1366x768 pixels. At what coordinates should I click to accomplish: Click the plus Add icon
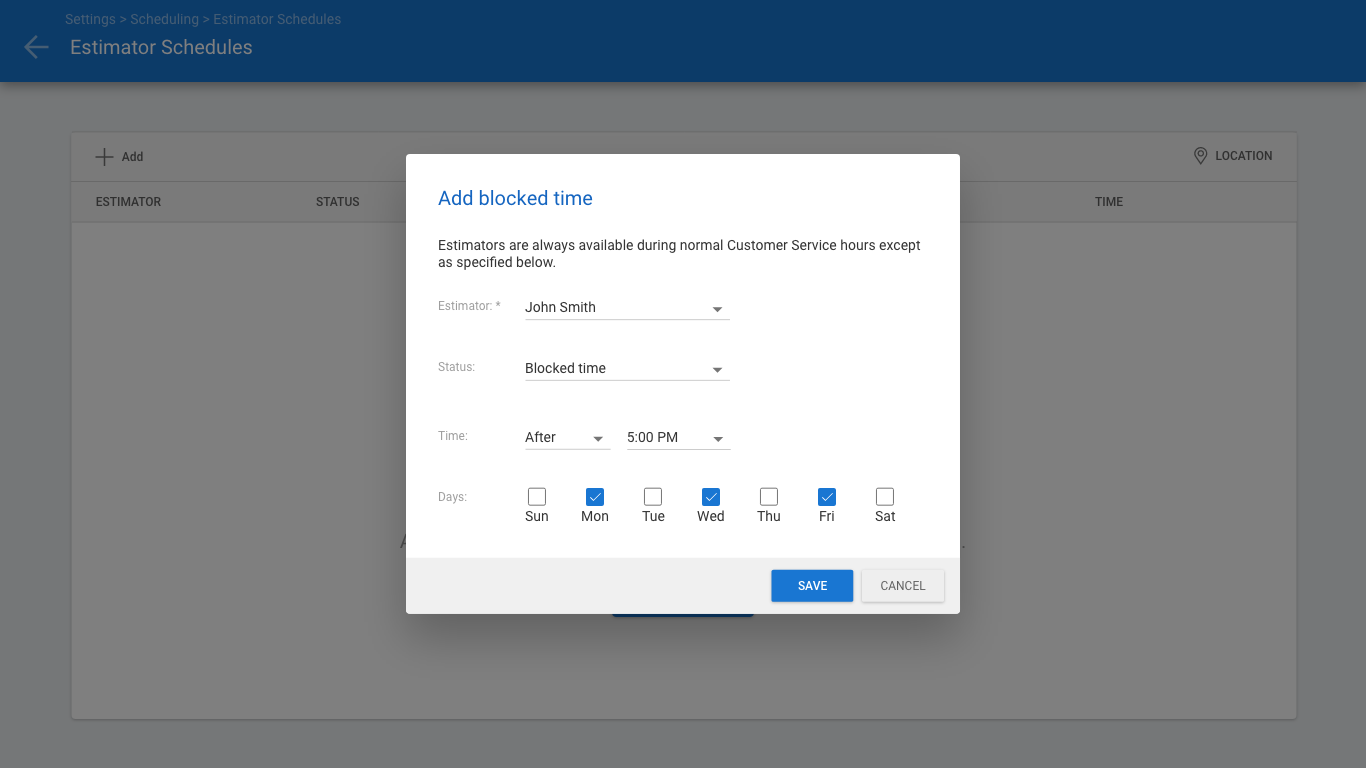pyautogui.click(x=104, y=157)
